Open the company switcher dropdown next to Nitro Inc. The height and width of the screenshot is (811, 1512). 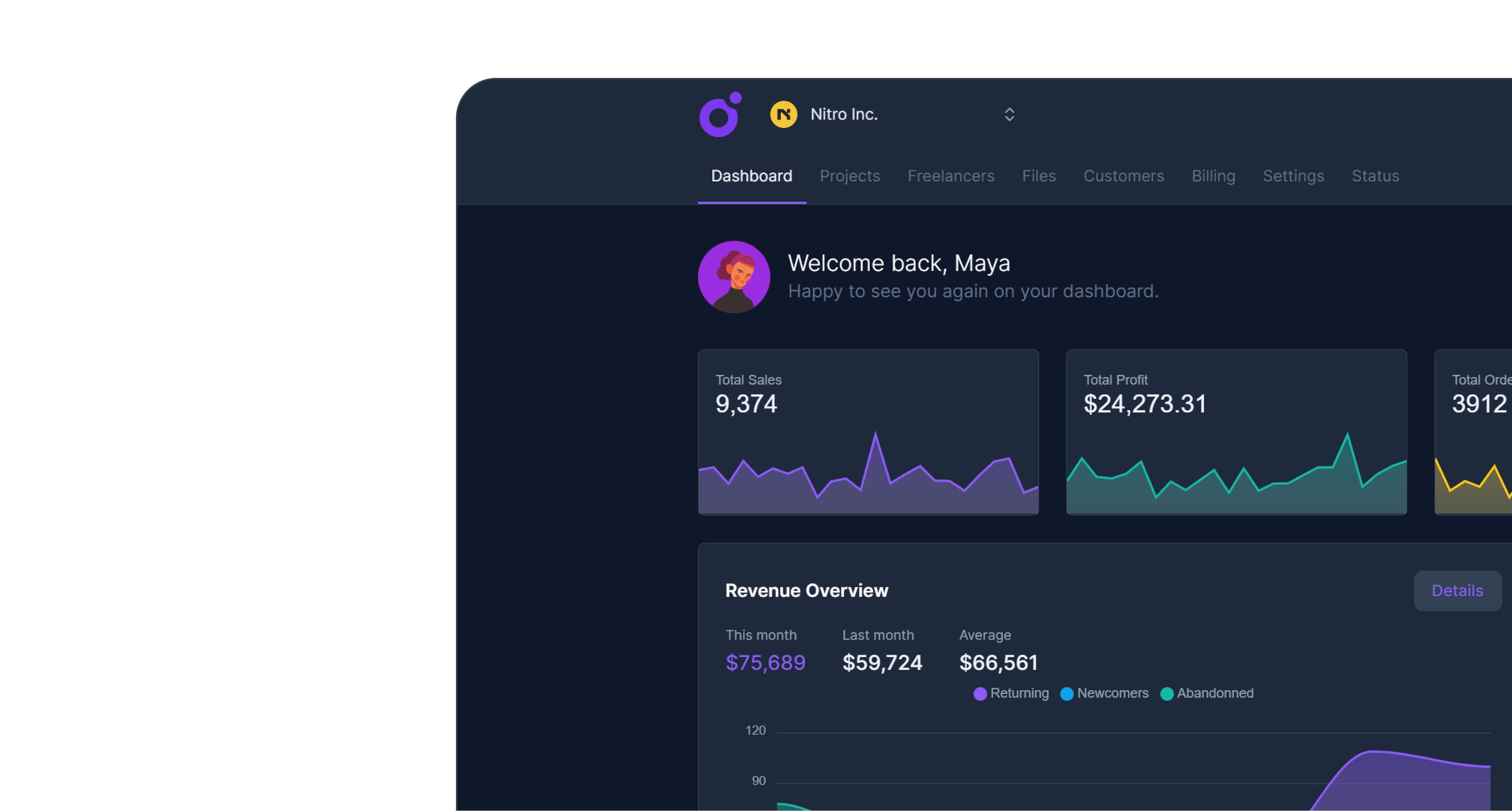[1009, 114]
